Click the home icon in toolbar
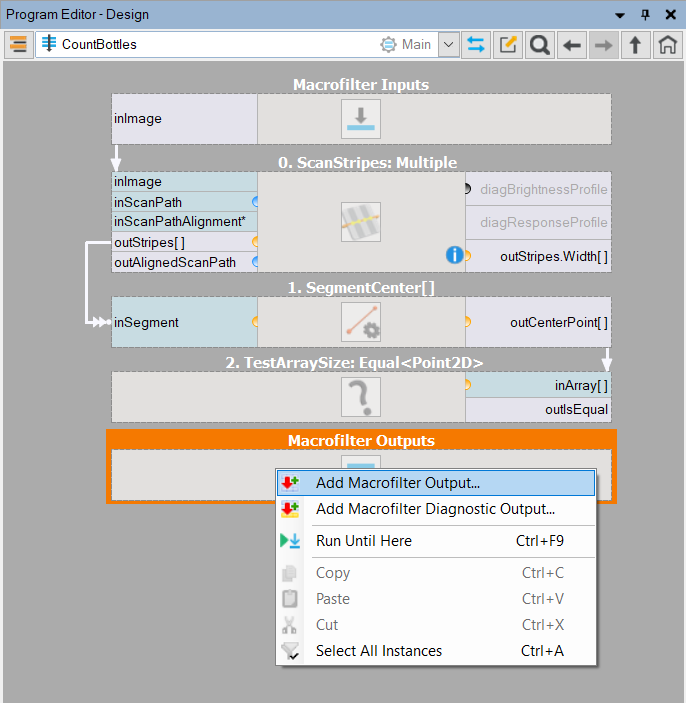This screenshot has height=703, width=686. [667, 45]
